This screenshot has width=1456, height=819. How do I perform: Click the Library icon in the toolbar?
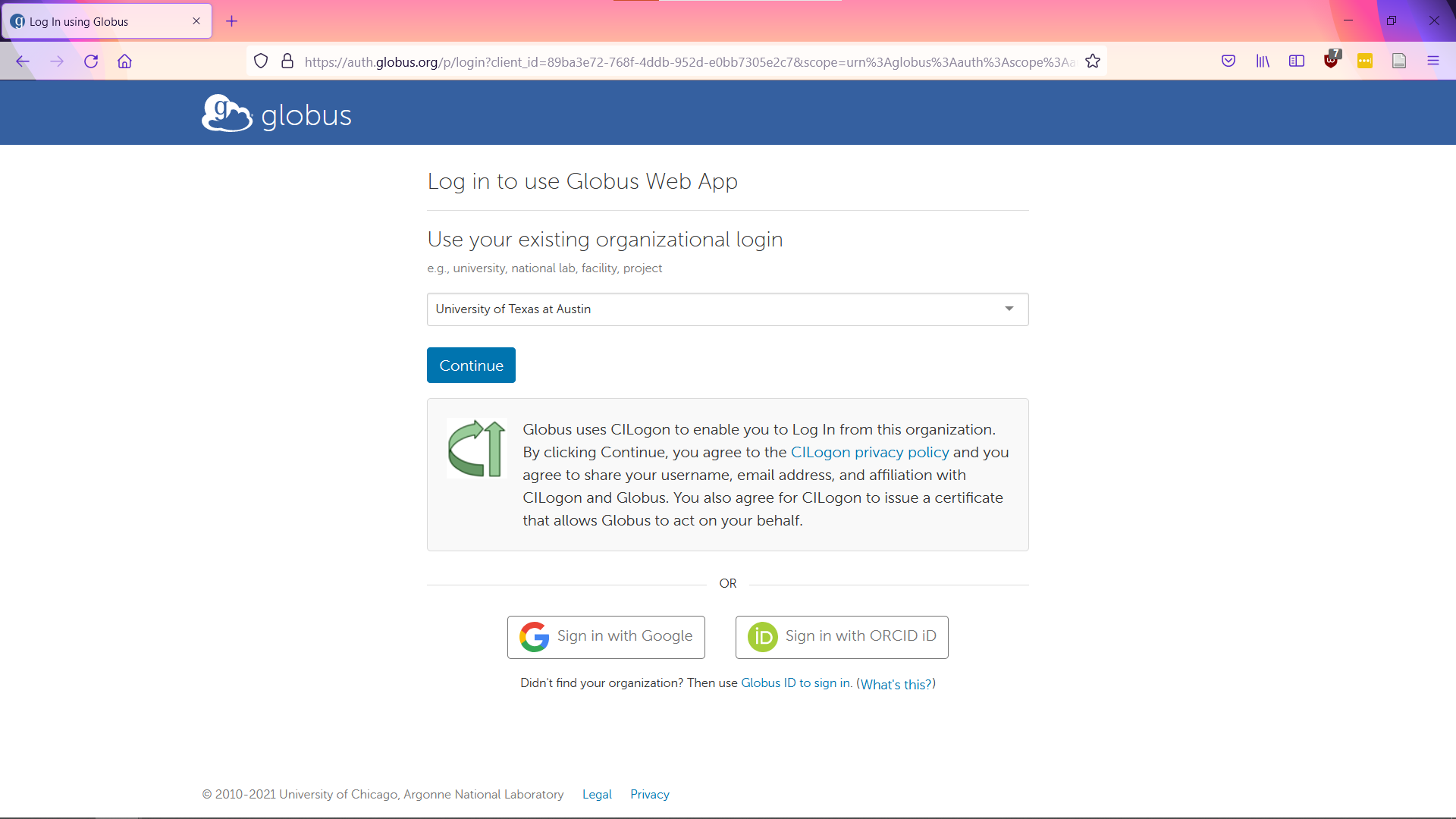[1263, 61]
